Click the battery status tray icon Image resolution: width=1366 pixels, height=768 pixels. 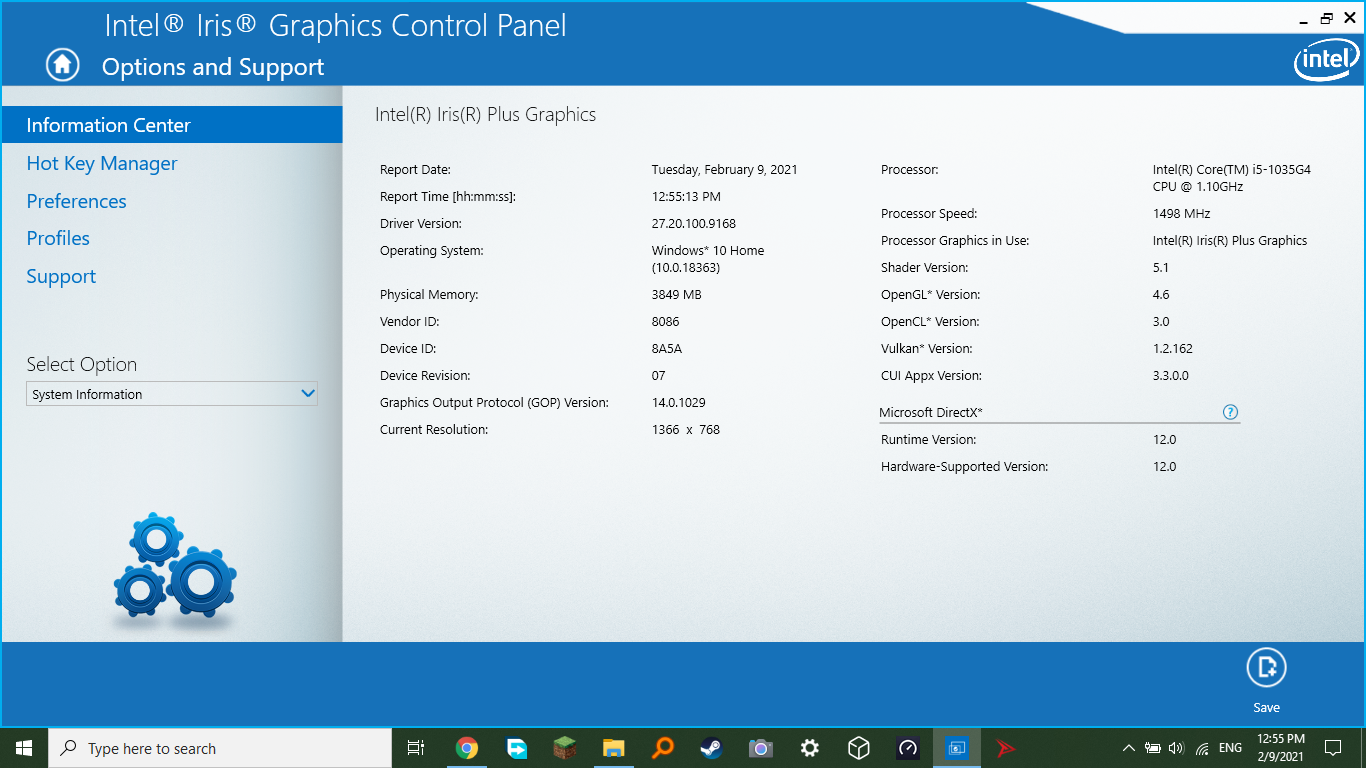(1153, 748)
